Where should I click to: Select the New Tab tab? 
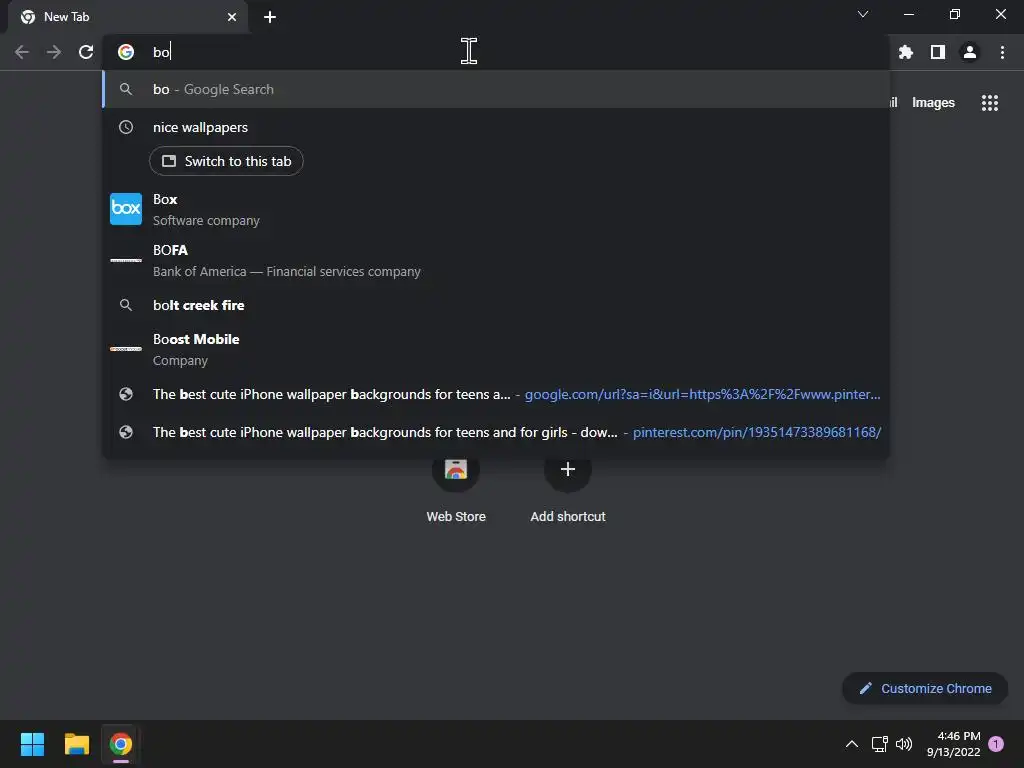coord(129,17)
